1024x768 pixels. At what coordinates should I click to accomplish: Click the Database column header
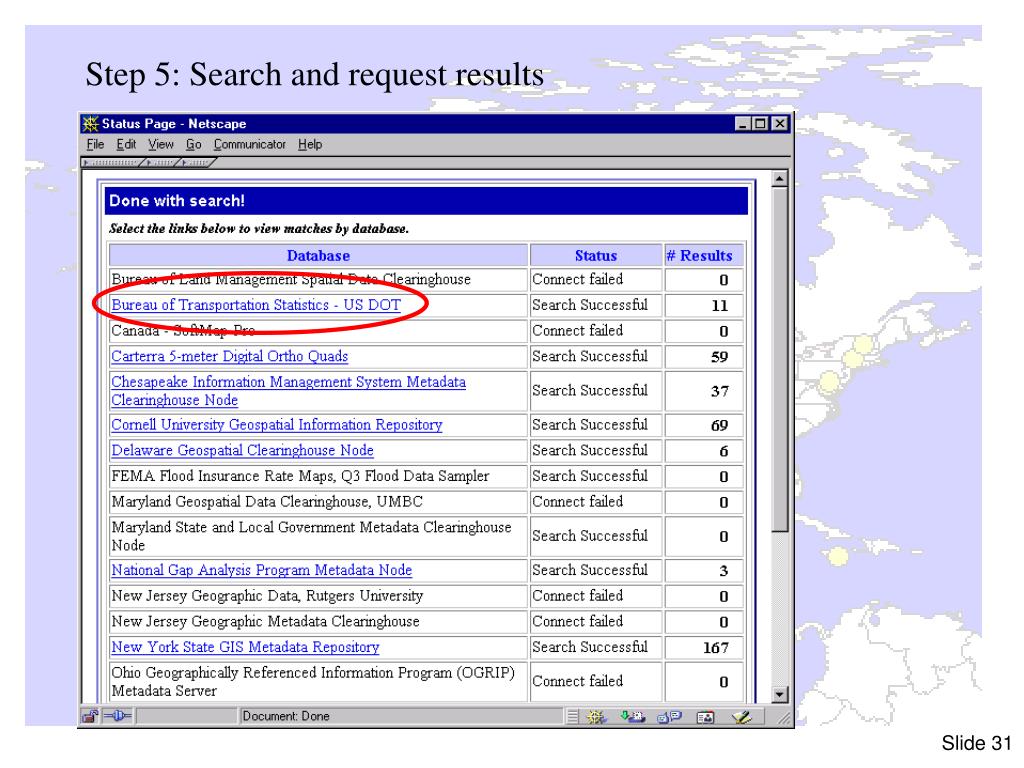[x=318, y=256]
